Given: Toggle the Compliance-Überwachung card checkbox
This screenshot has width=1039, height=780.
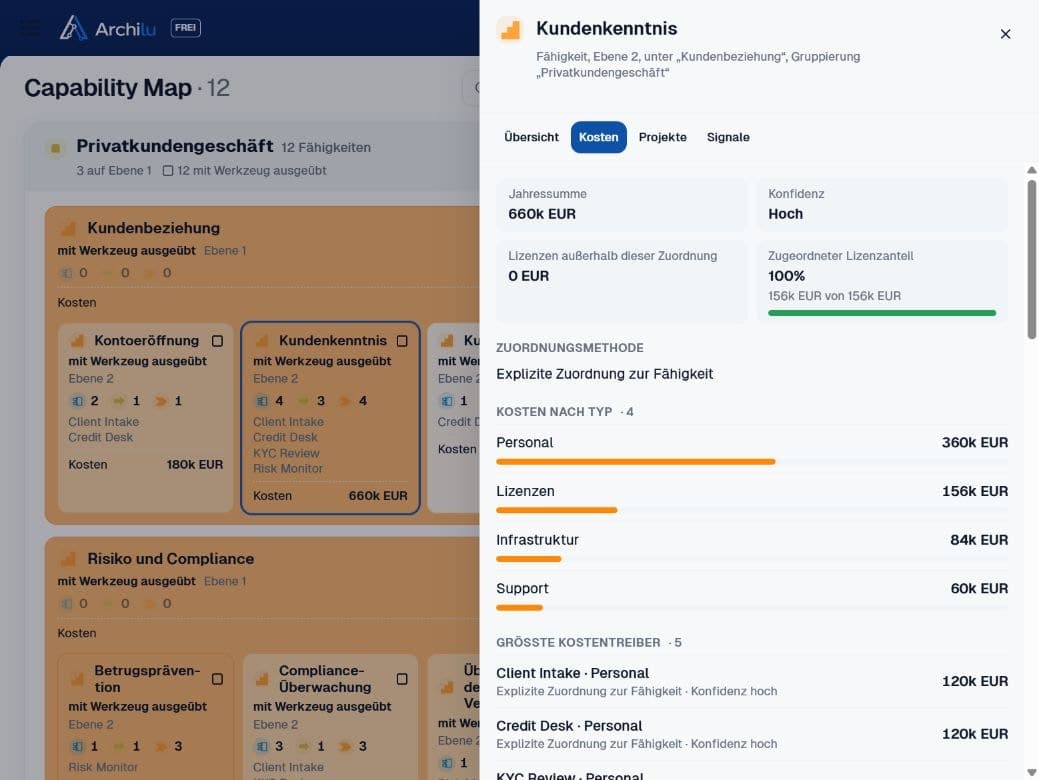Looking at the screenshot, I should pyautogui.click(x=402, y=679).
